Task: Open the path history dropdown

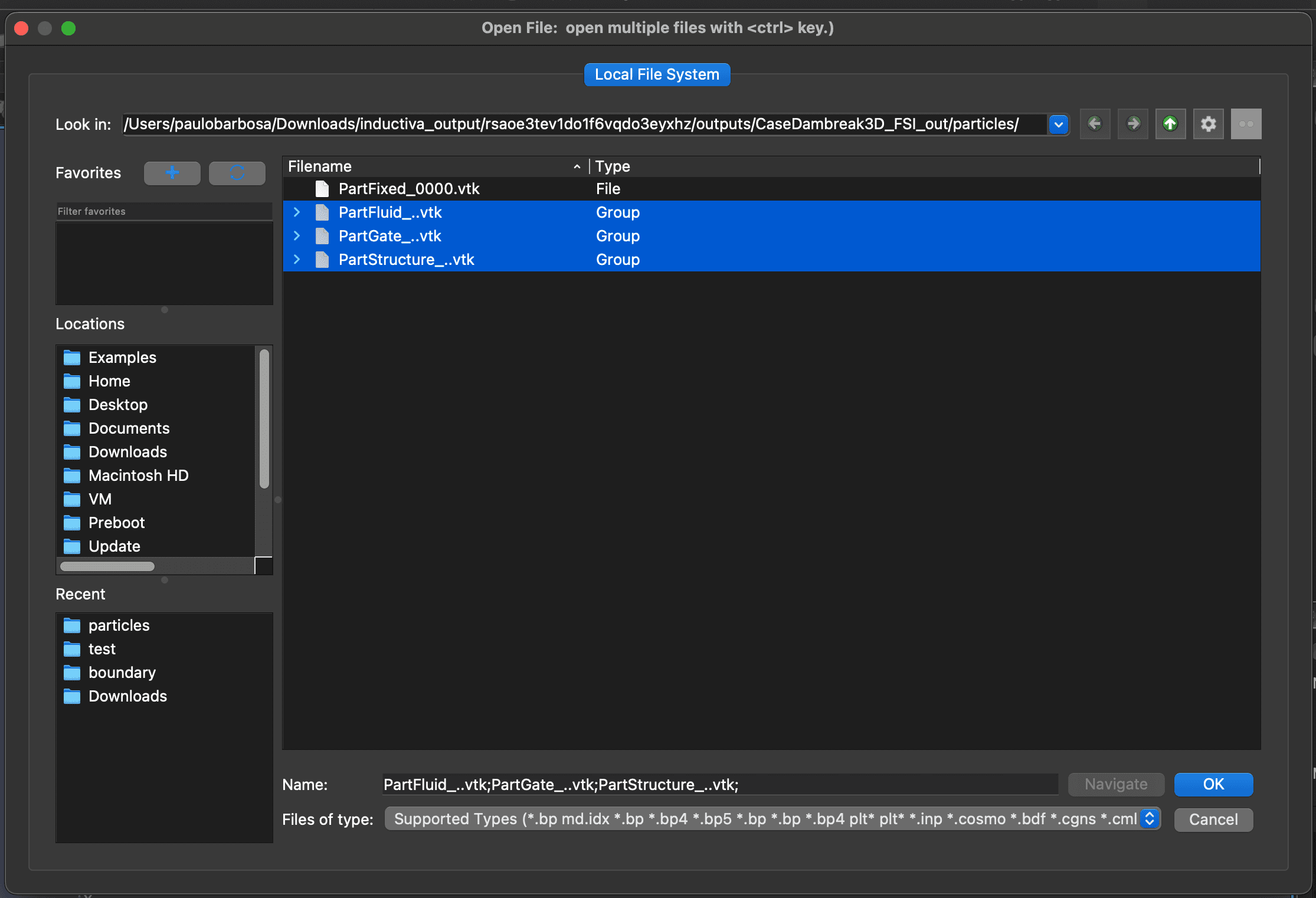Action: (1058, 124)
